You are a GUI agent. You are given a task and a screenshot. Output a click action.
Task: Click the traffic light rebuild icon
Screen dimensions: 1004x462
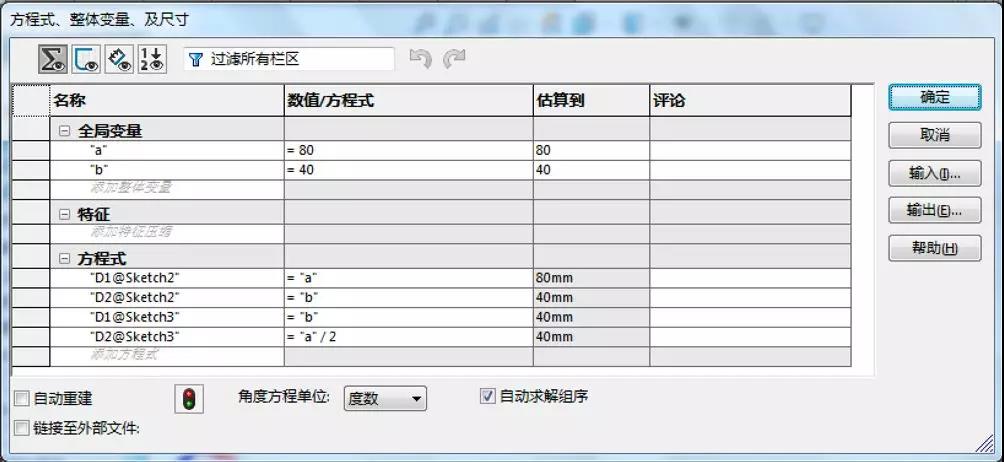point(187,399)
